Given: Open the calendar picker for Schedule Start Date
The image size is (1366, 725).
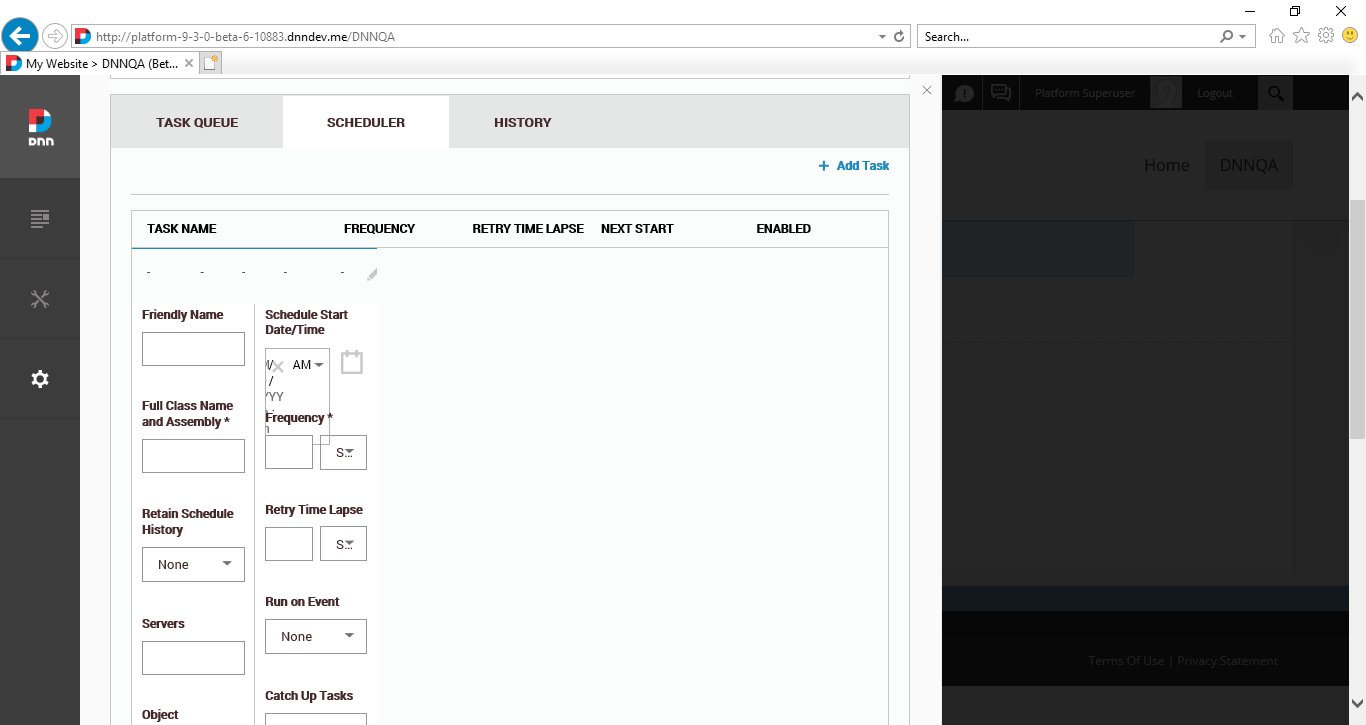Looking at the screenshot, I should click(x=351, y=361).
